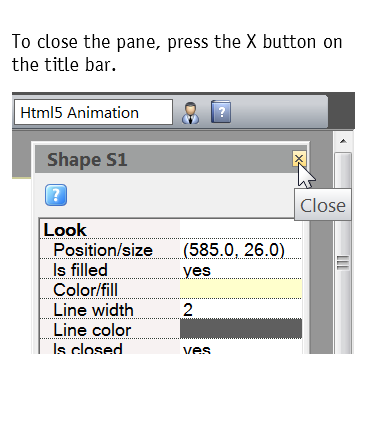Select the Line color property label
Screen dimensions: 366x422
pyautogui.click(x=92, y=330)
